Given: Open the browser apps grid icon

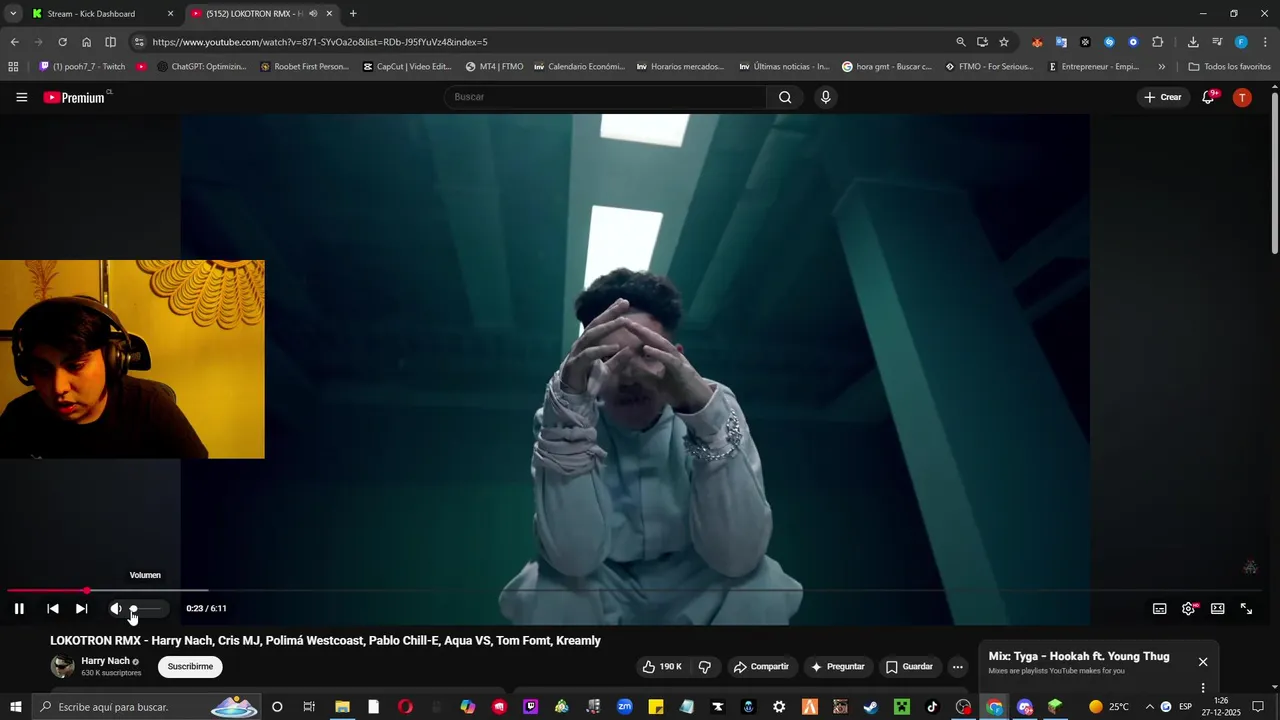Looking at the screenshot, I should pos(13,67).
